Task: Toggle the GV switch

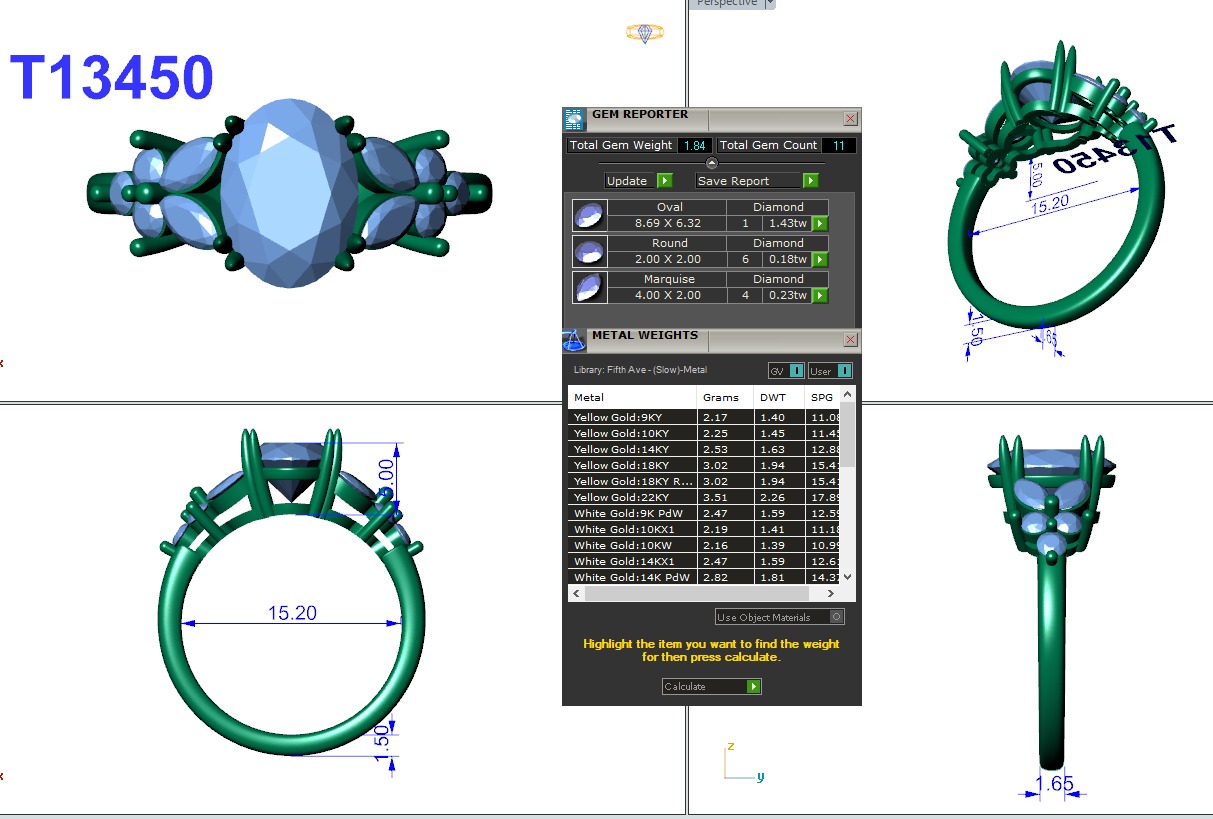Action: coord(796,371)
